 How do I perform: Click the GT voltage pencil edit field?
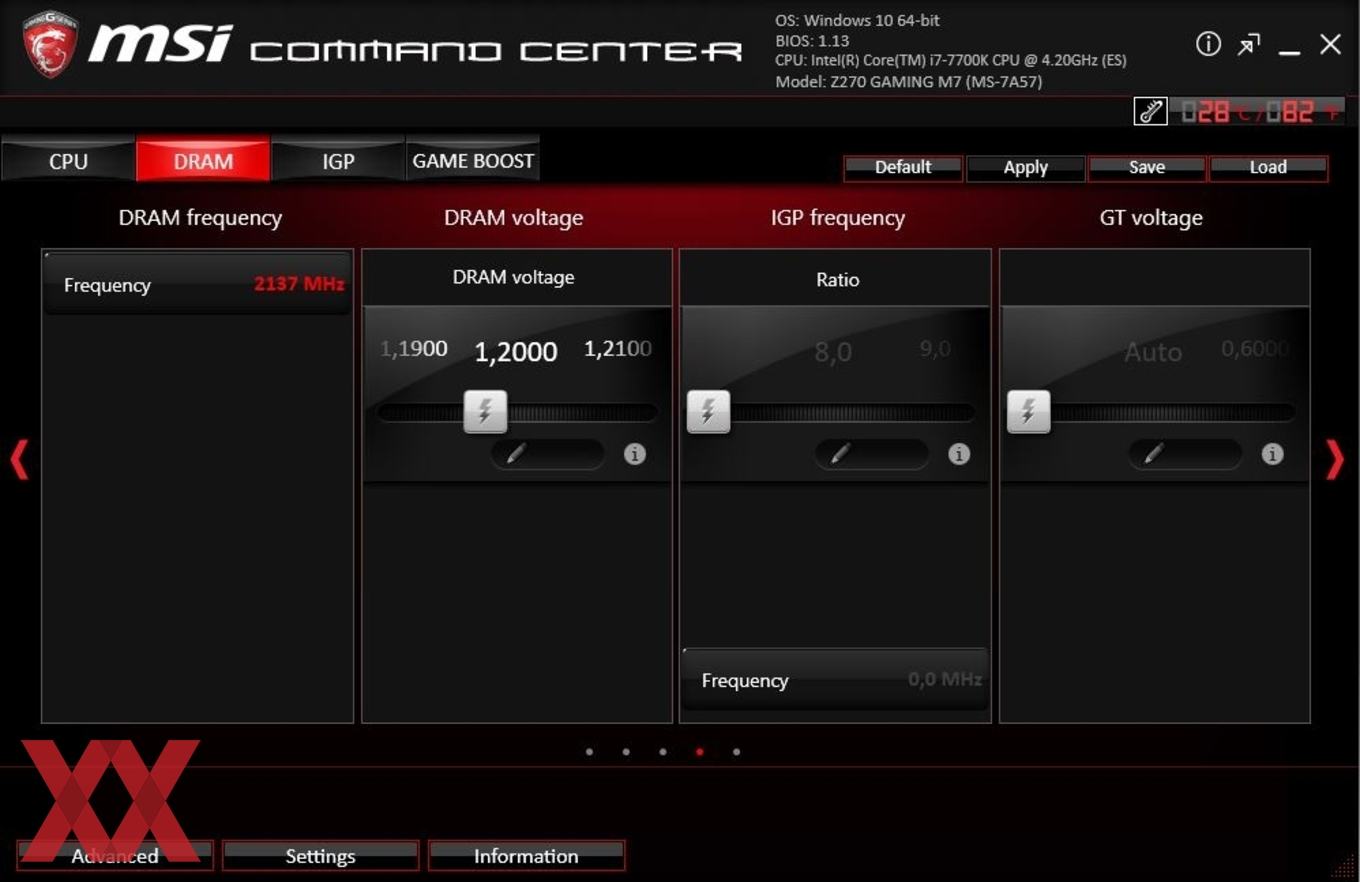click(x=1185, y=454)
